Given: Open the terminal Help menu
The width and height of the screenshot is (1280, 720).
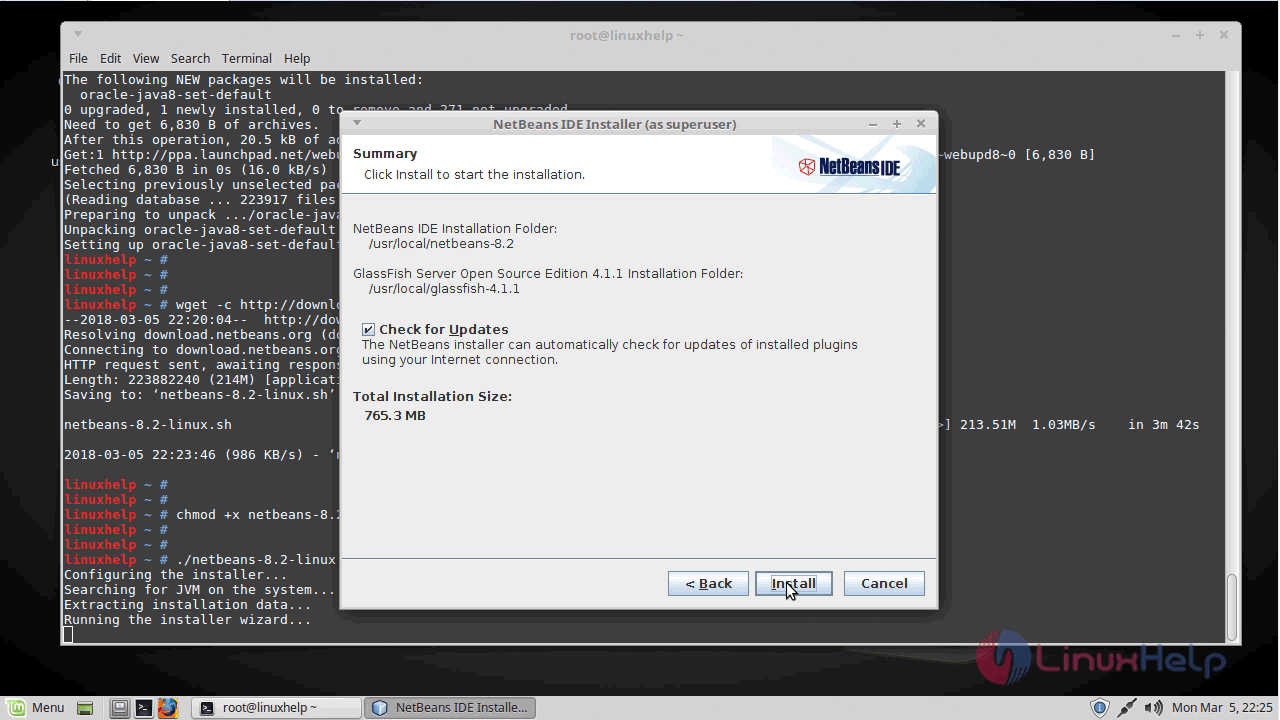Looking at the screenshot, I should 297,58.
